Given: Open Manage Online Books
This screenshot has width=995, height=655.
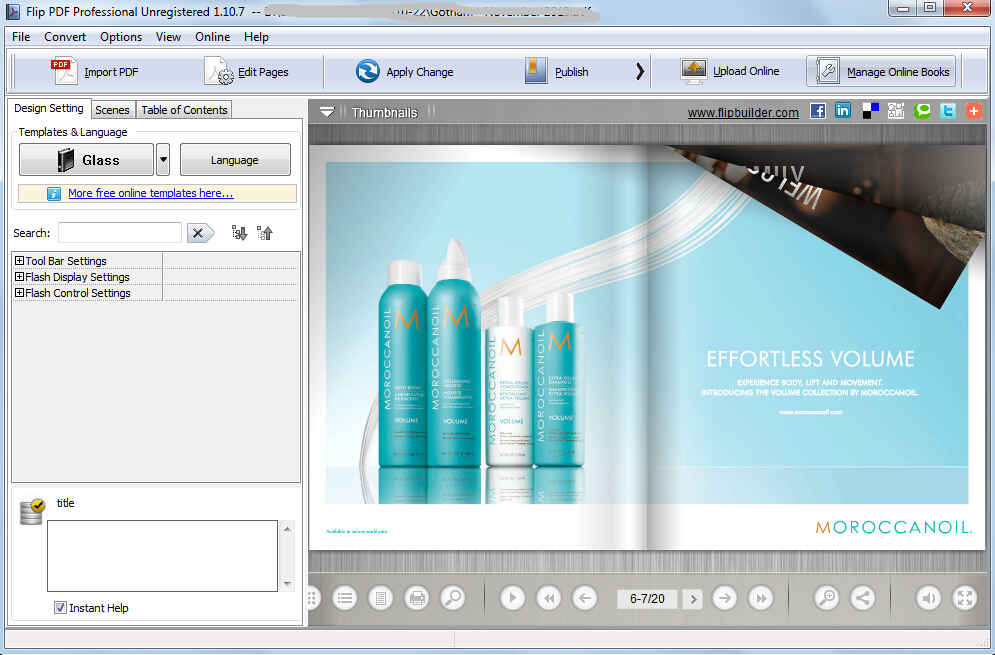Looking at the screenshot, I should 881,72.
